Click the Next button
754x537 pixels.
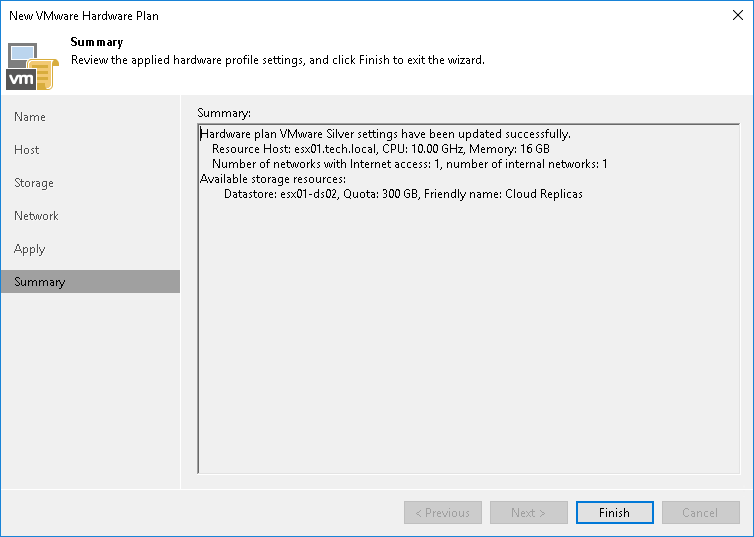[x=528, y=512]
